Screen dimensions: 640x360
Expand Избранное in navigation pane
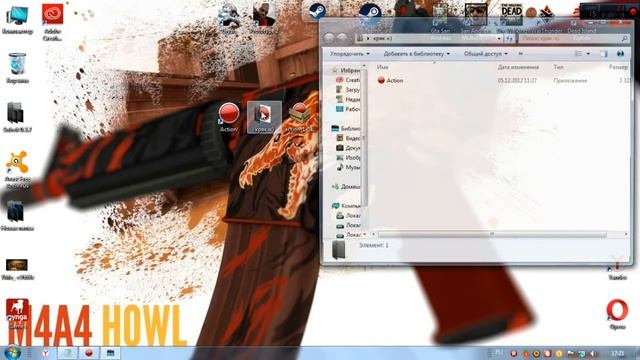point(346,70)
